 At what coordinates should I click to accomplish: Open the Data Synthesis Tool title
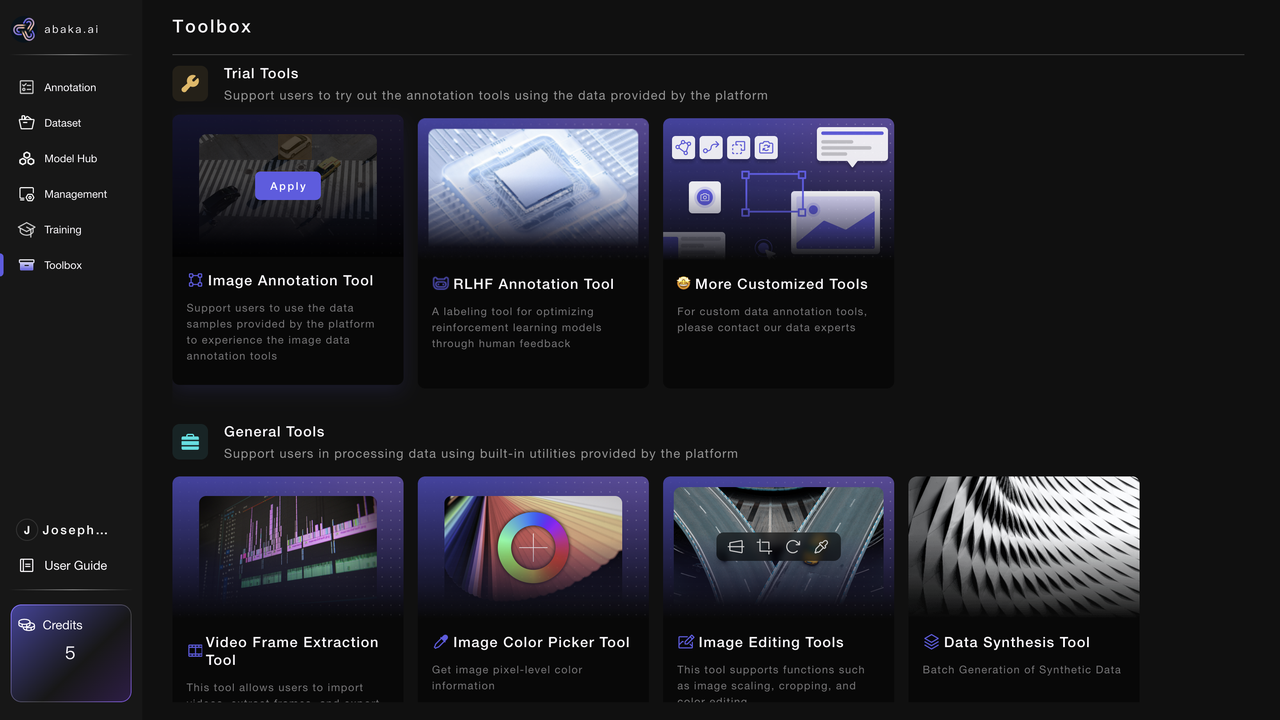click(1017, 642)
